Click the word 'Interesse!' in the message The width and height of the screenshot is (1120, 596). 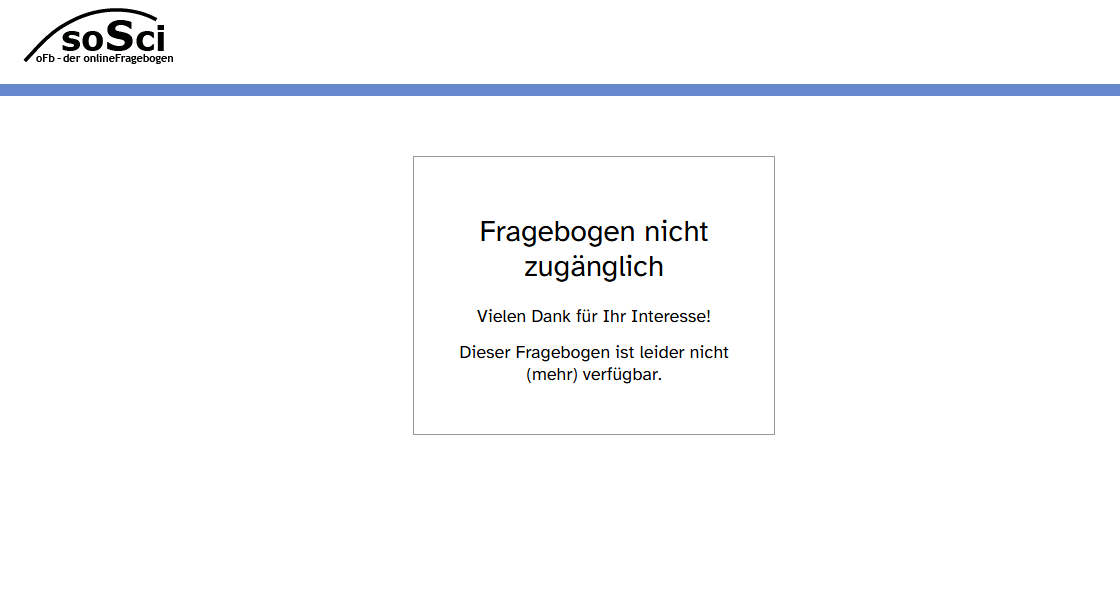pyautogui.click(x=672, y=316)
